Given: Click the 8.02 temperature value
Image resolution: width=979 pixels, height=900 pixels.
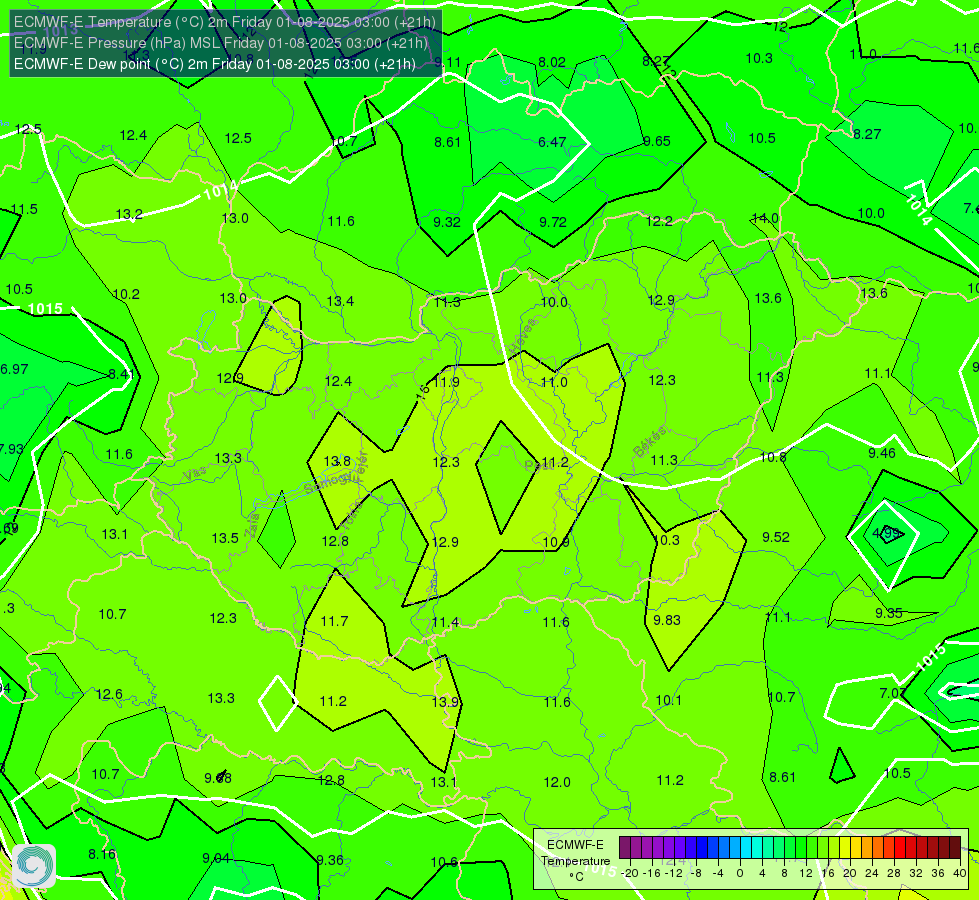Looking at the screenshot, I should (552, 62).
